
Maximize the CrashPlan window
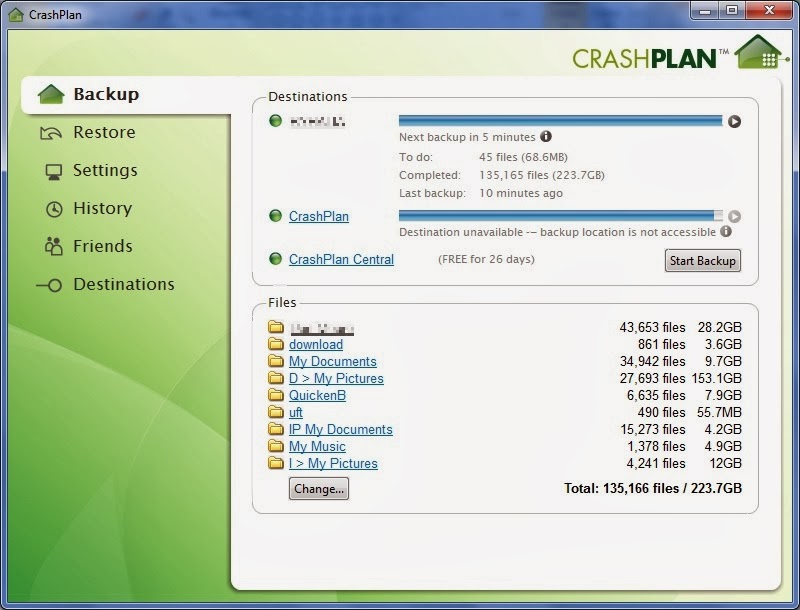click(x=732, y=10)
